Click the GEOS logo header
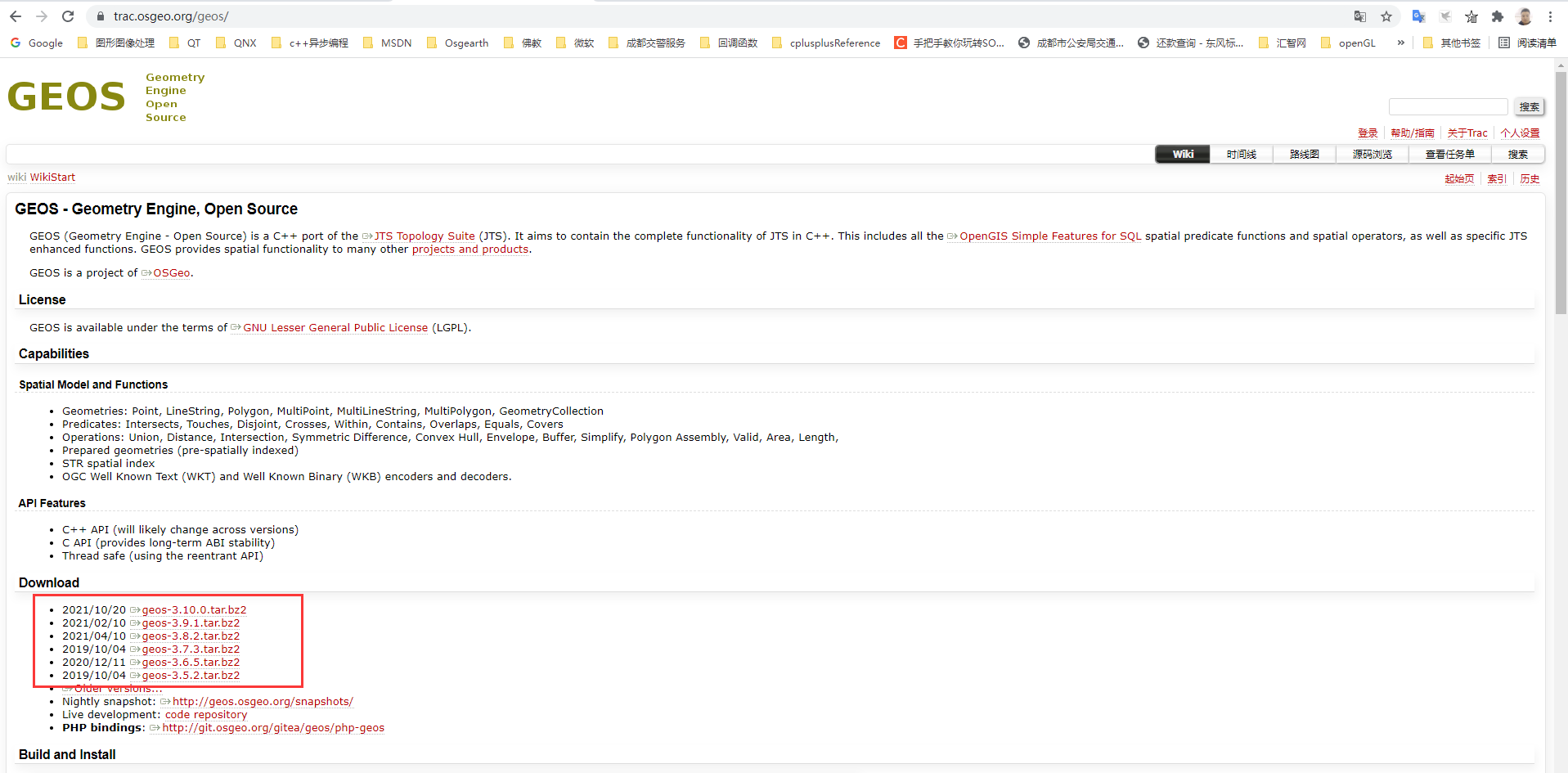The image size is (1568, 773). pos(106,97)
